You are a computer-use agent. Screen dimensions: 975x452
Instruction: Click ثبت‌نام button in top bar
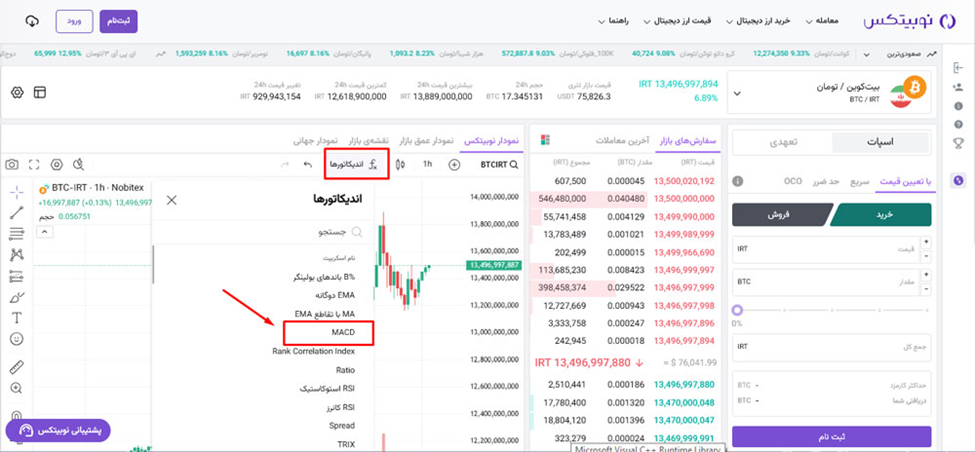click(118, 21)
